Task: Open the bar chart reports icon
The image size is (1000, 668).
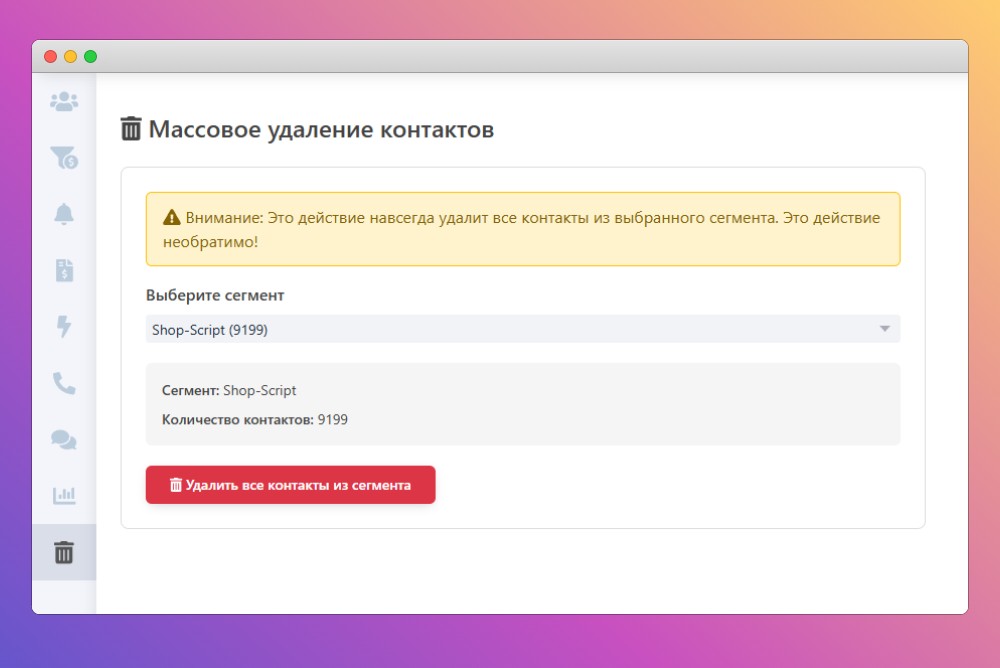Action: click(64, 496)
